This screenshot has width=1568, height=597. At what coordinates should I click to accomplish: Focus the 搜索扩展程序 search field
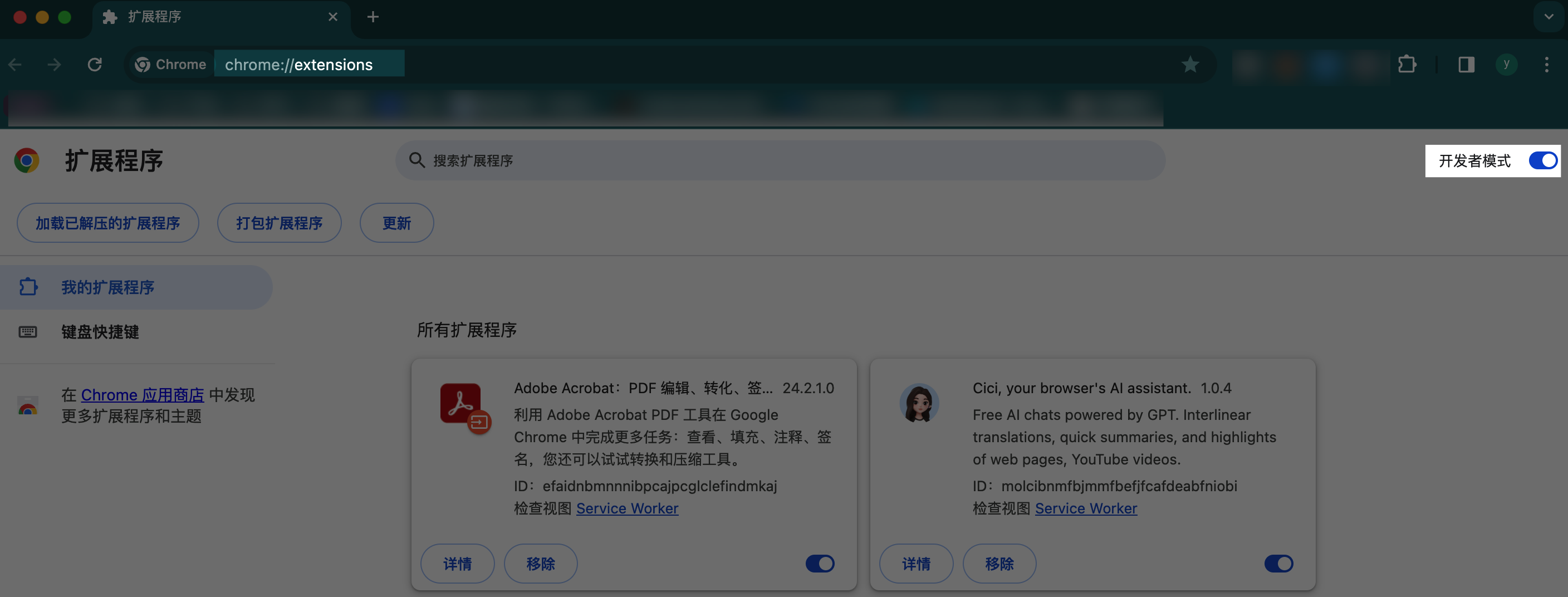point(780,160)
